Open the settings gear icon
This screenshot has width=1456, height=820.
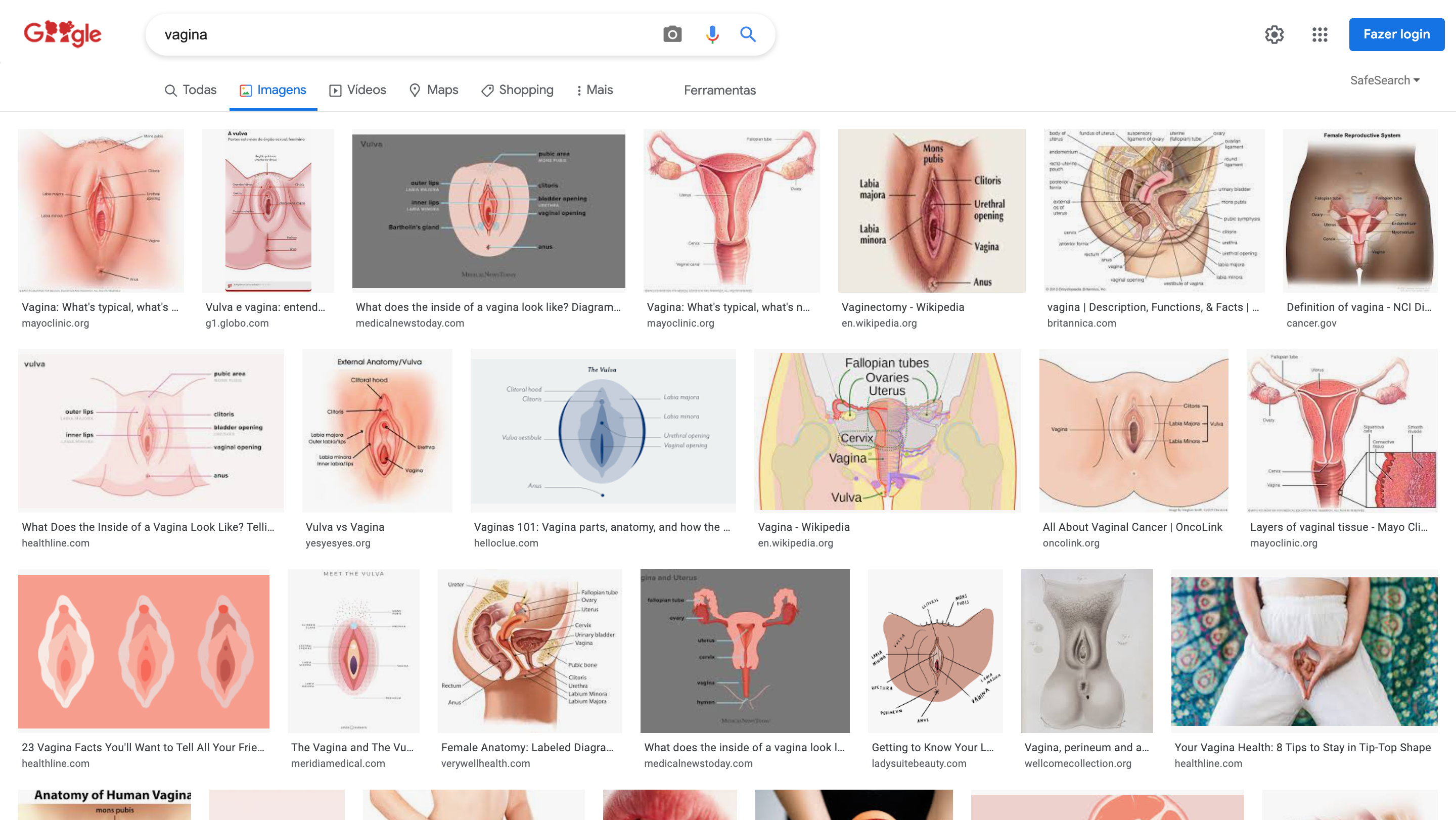[1274, 34]
